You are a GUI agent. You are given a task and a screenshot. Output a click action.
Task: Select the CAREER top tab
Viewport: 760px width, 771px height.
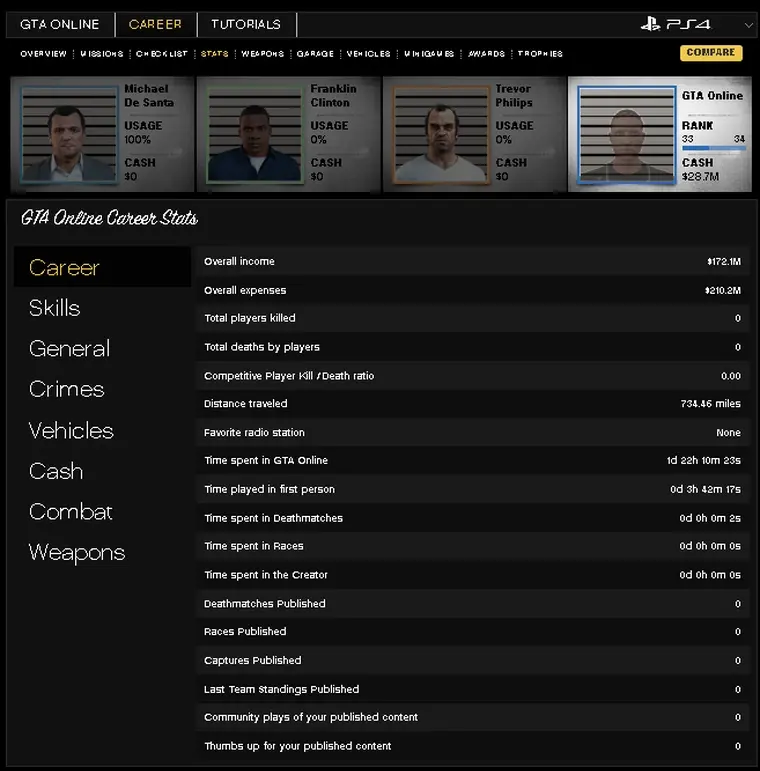155,25
